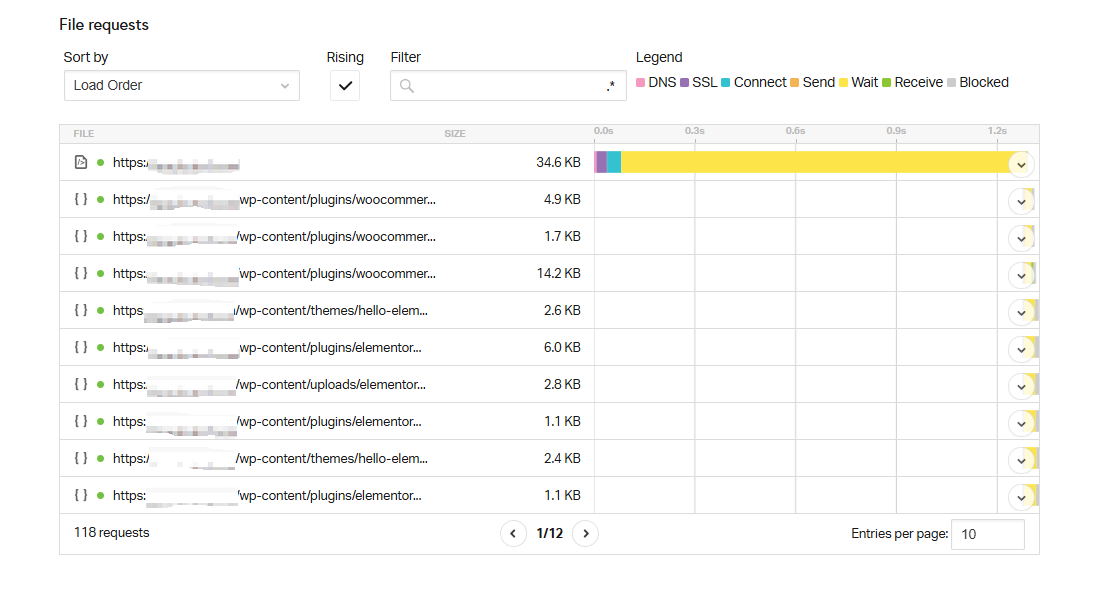This screenshot has width=1111, height=602.
Task: Toggle the regex .* icon in the filter field
Action: click(611, 86)
